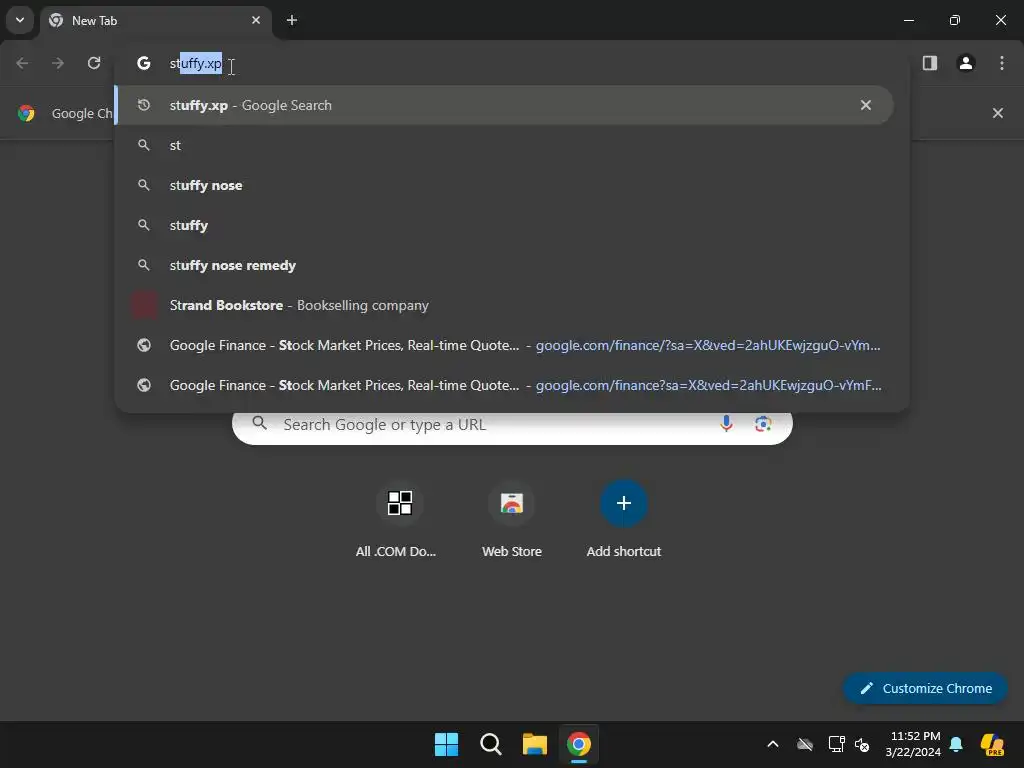Click magnifier icon in page search box
Image resolution: width=1024 pixels, height=768 pixels.
260,423
